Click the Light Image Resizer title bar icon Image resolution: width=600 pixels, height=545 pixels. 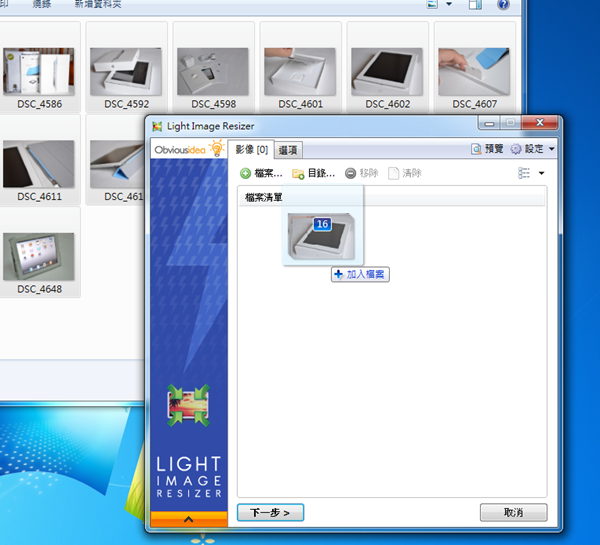(157, 126)
